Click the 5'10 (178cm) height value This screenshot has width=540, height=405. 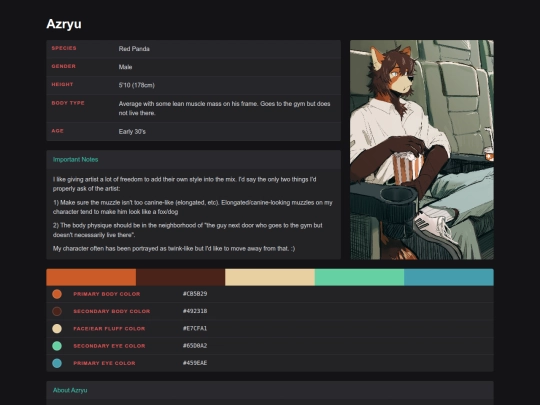click(136, 85)
